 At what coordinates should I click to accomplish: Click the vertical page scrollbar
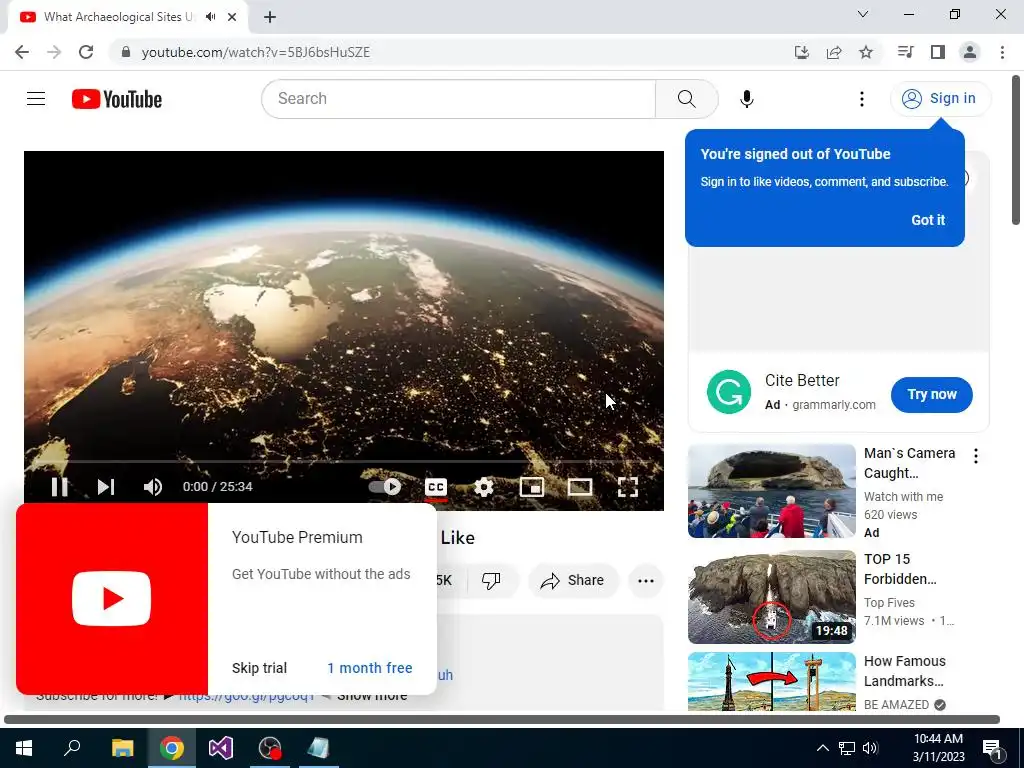tap(1016, 150)
